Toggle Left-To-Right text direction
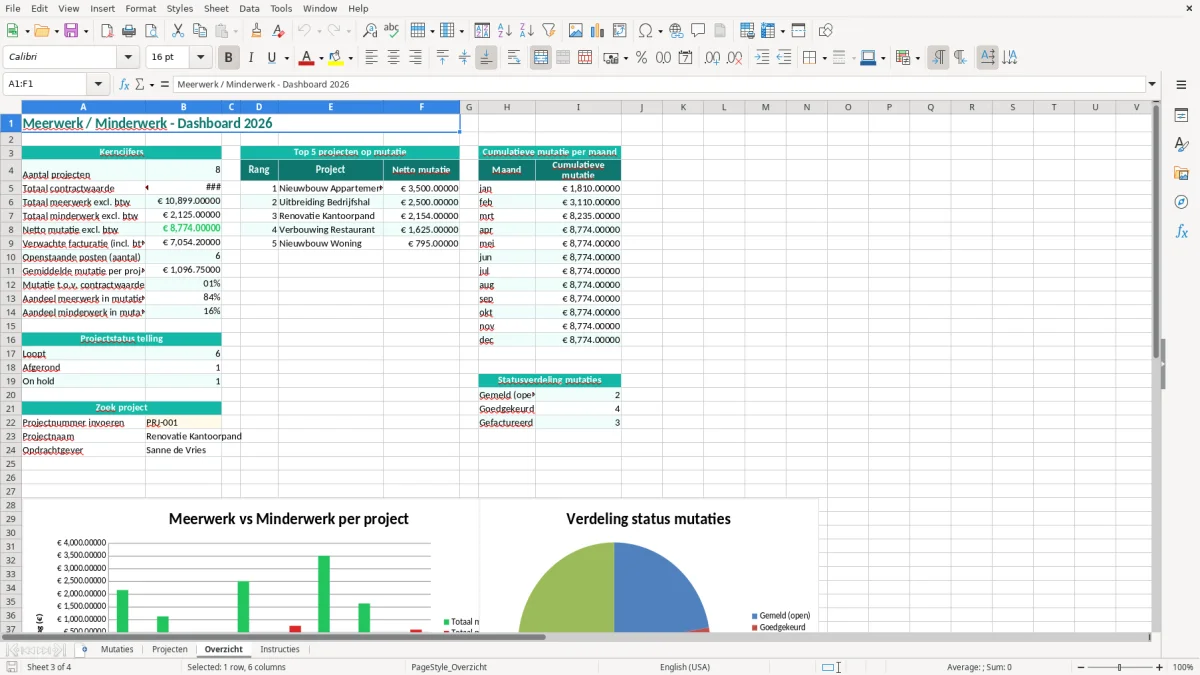 938,58
